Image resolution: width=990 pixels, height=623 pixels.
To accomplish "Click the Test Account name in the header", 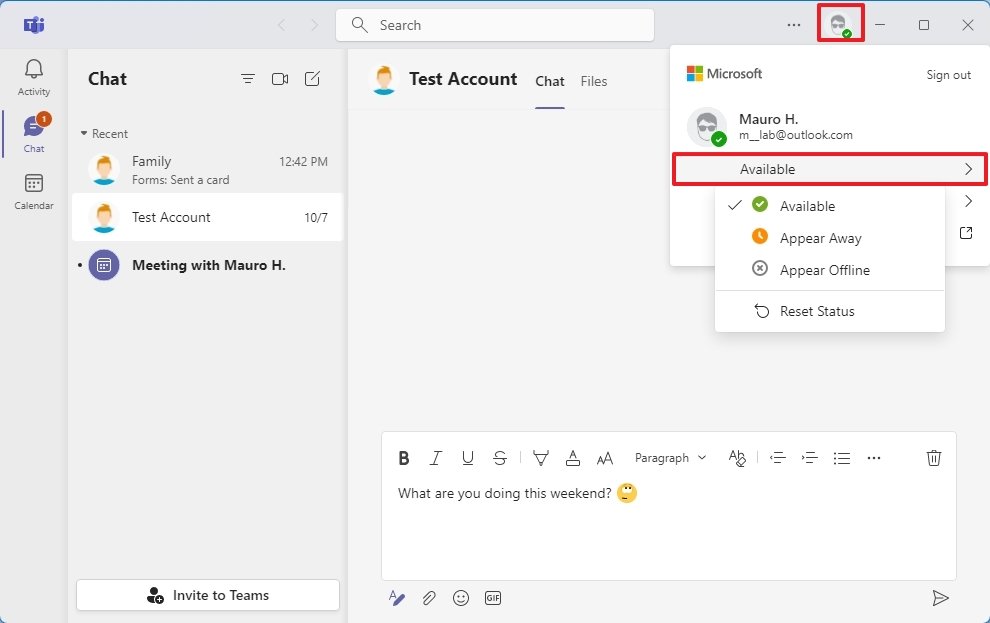I will [463, 79].
